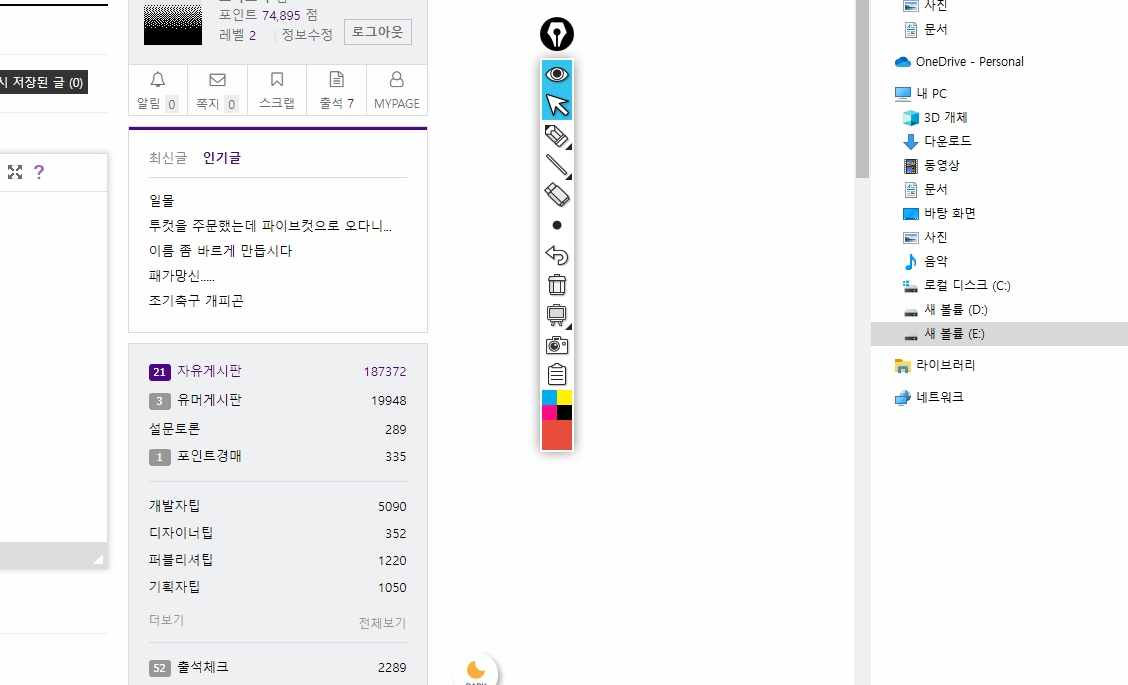Click the current red color swatch
This screenshot has width=1128, height=685.
(557, 435)
